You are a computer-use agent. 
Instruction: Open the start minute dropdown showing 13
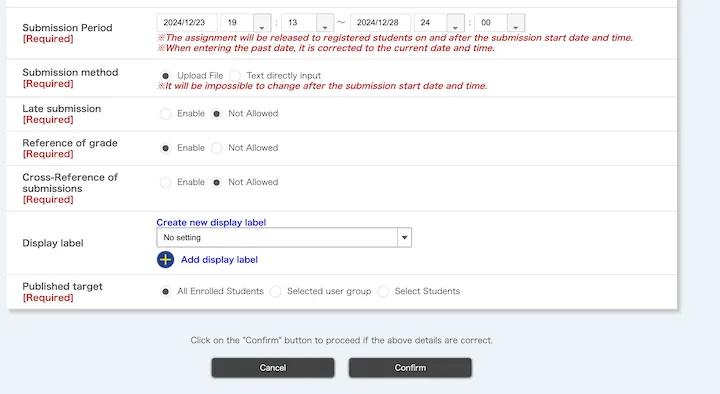click(x=307, y=23)
